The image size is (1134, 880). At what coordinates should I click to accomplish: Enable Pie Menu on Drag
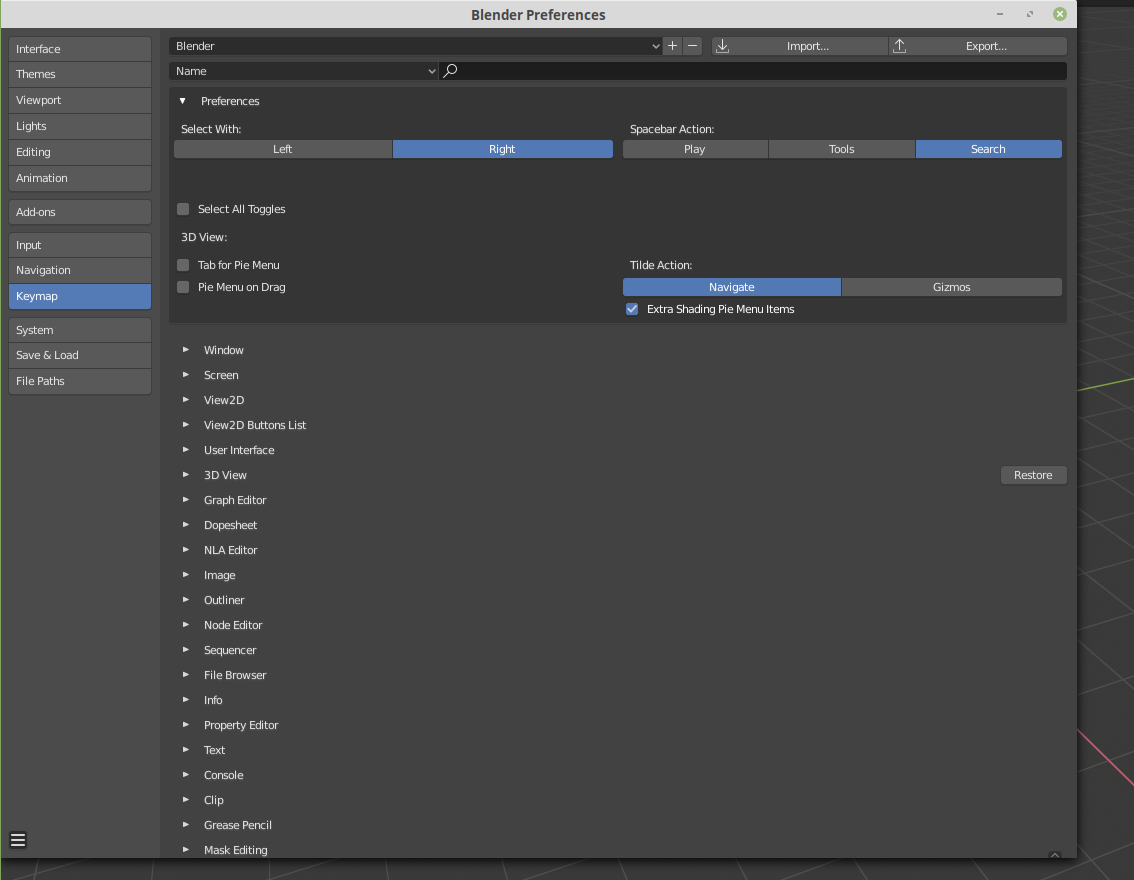tap(183, 287)
